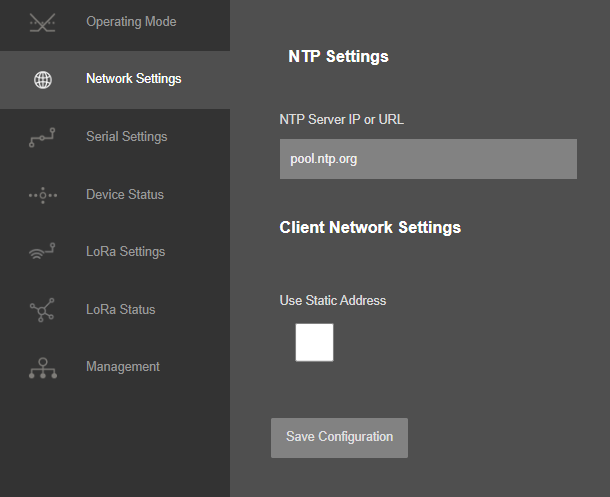Navigate to LoRa Settings
Image resolution: width=610 pixels, height=497 pixels.
coord(115,252)
